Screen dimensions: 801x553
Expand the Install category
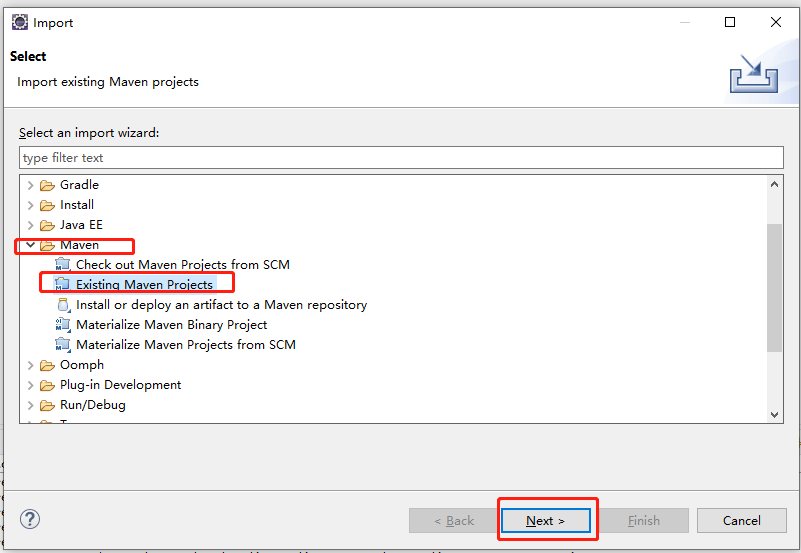30,205
